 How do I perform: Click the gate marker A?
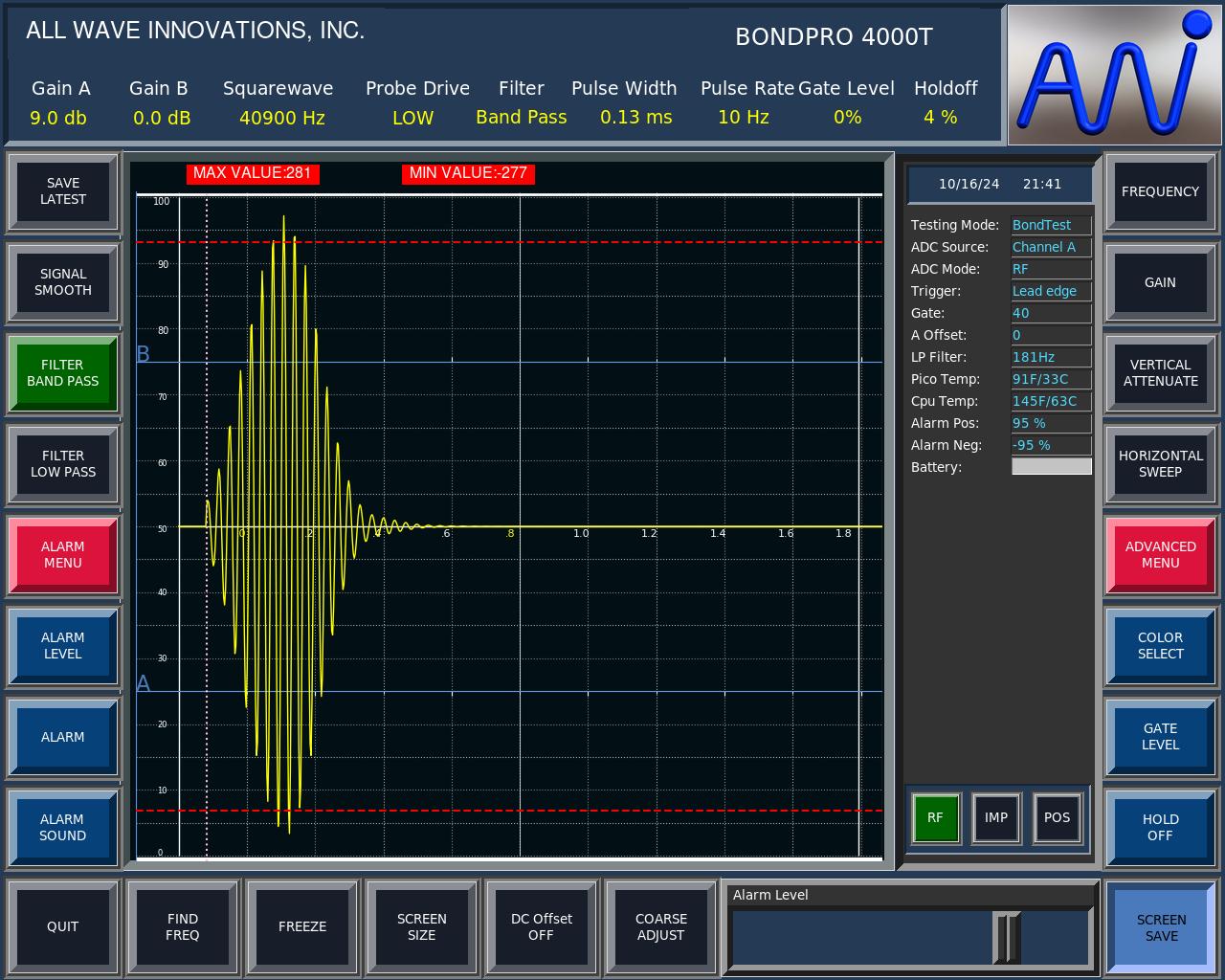[144, 683]
